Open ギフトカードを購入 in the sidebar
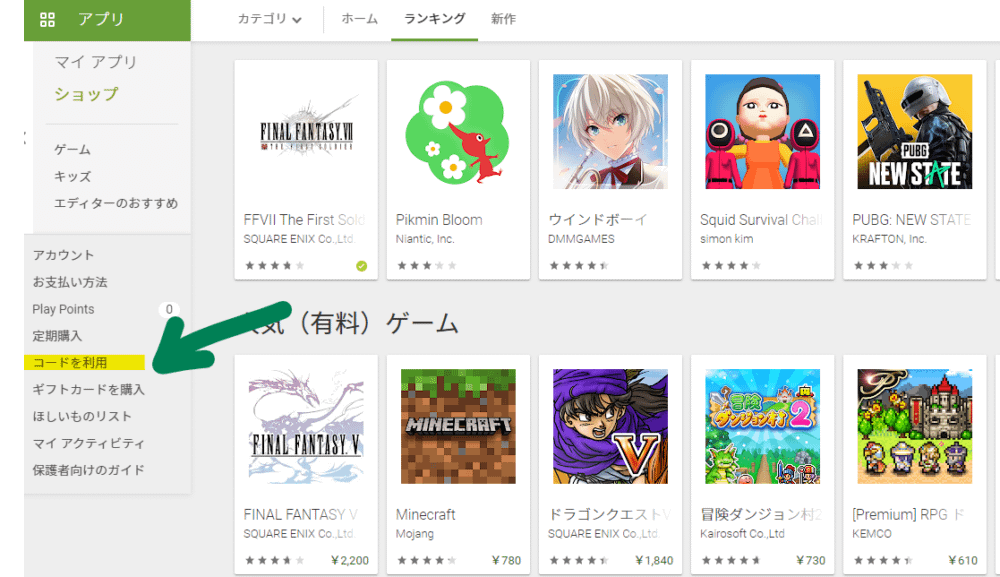The width and height of the screenshot is (1000, 577). coord(89,390)
